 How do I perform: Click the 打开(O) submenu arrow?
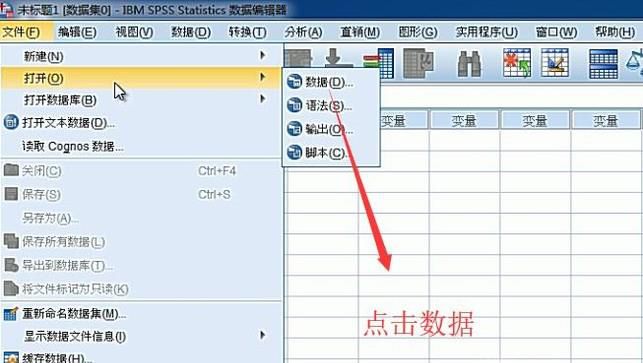[262, 77]
